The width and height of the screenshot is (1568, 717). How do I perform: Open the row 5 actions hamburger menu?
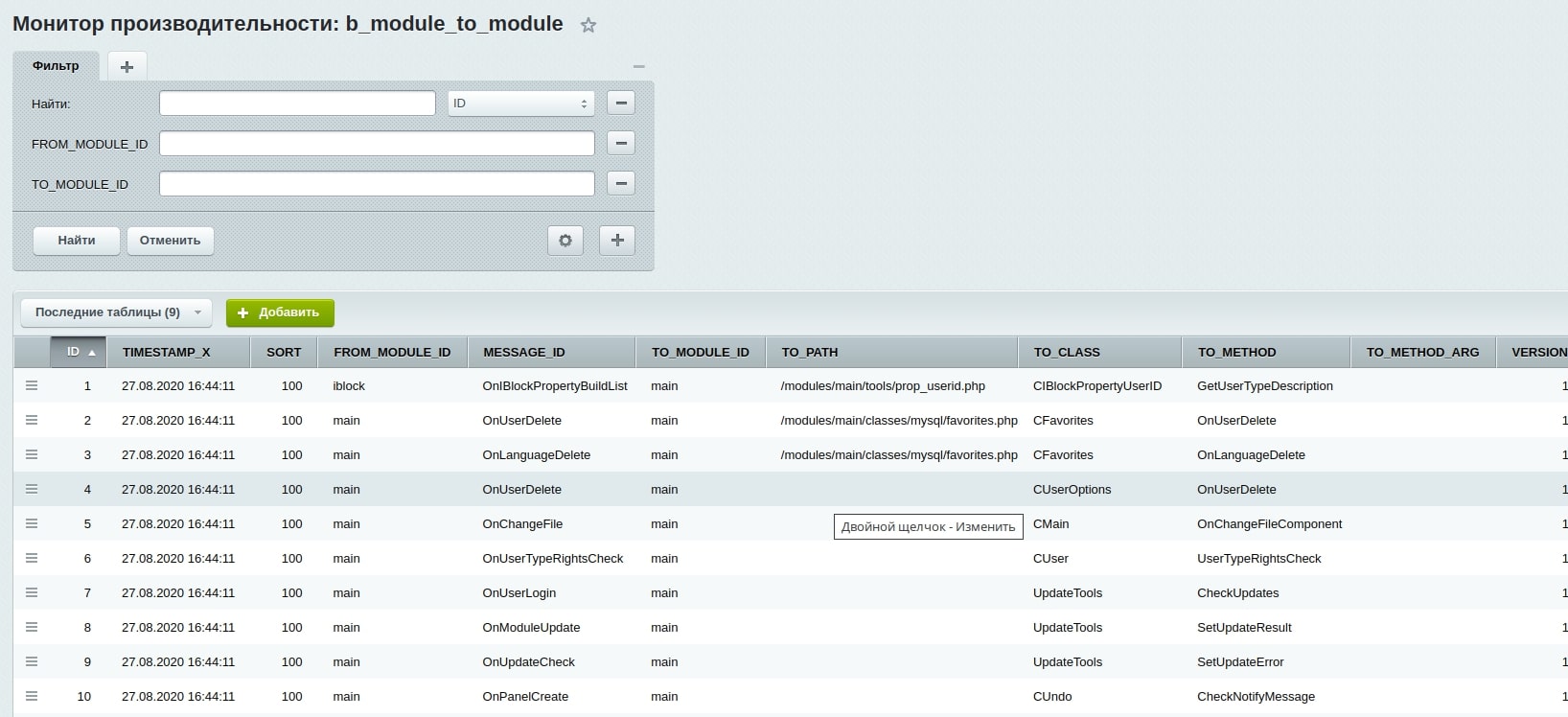click(32, 523)
